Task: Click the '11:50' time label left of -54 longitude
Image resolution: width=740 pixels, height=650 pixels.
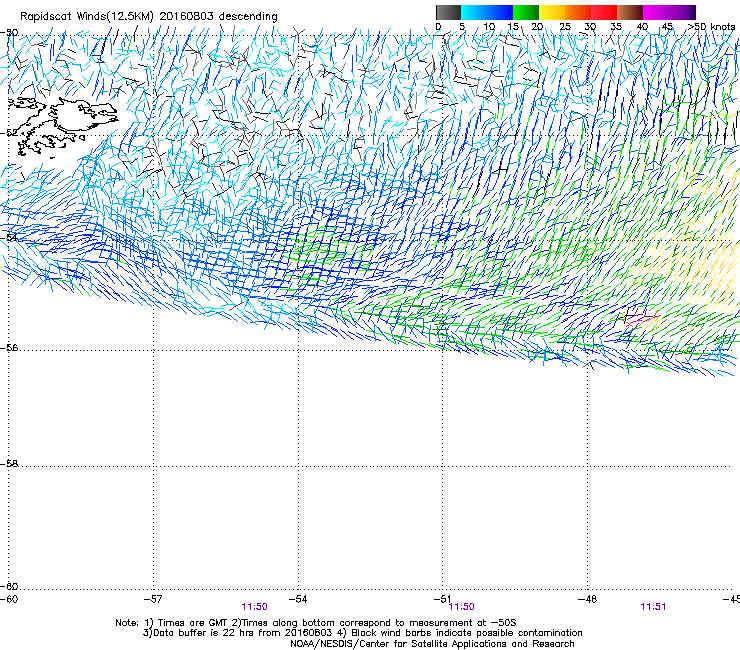Action: pyautogui.click(x=254, y=607)
